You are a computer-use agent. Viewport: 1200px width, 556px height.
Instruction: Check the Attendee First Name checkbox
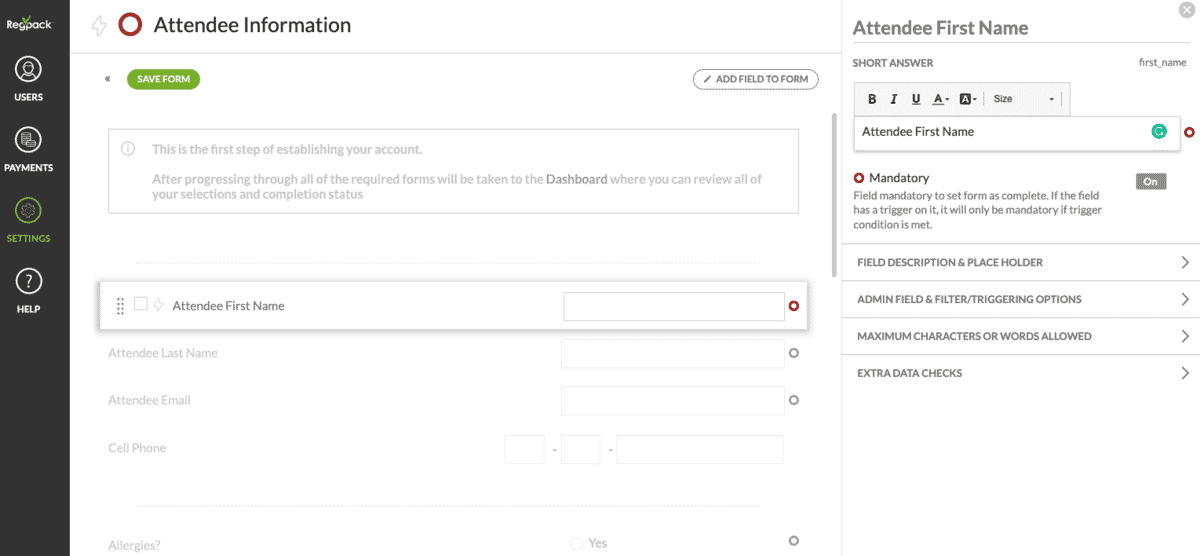click(x=141, y=304)
